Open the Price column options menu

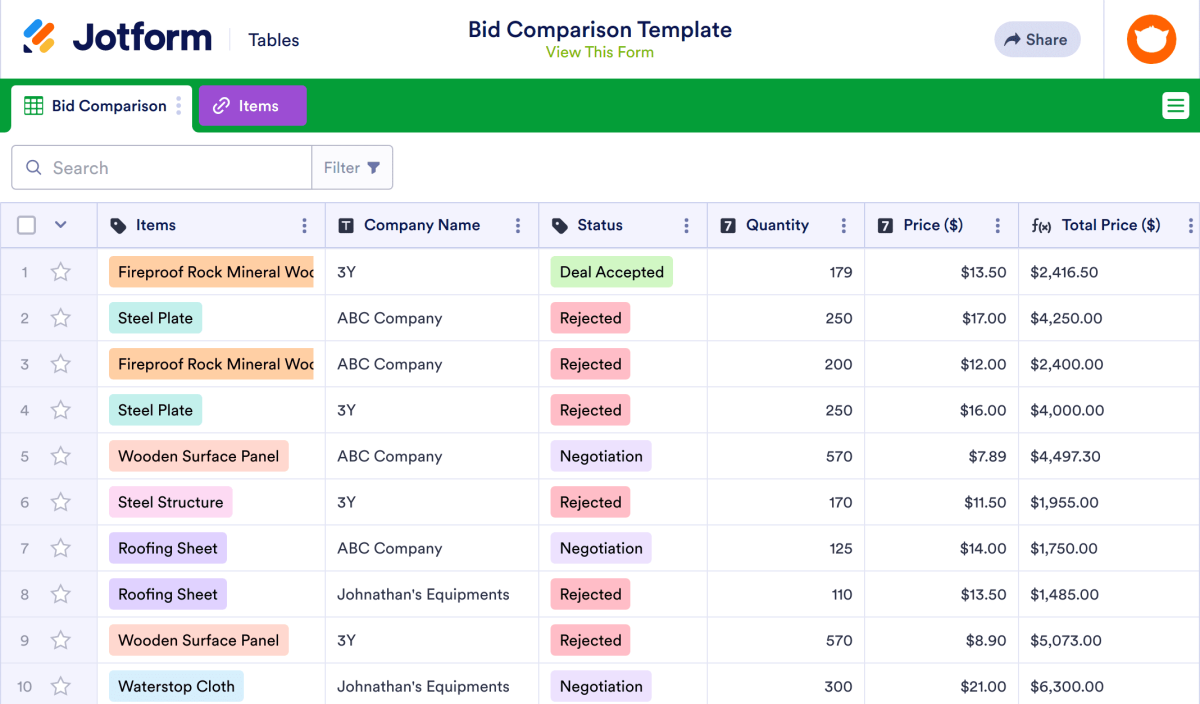[996, 225]
